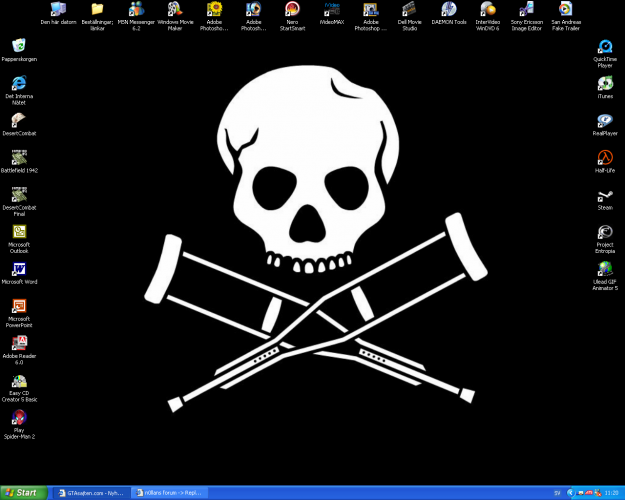The image size is (625, 500).
Task: Switch to GTAsajten.com taskbar window
Action: coord(88,492)
